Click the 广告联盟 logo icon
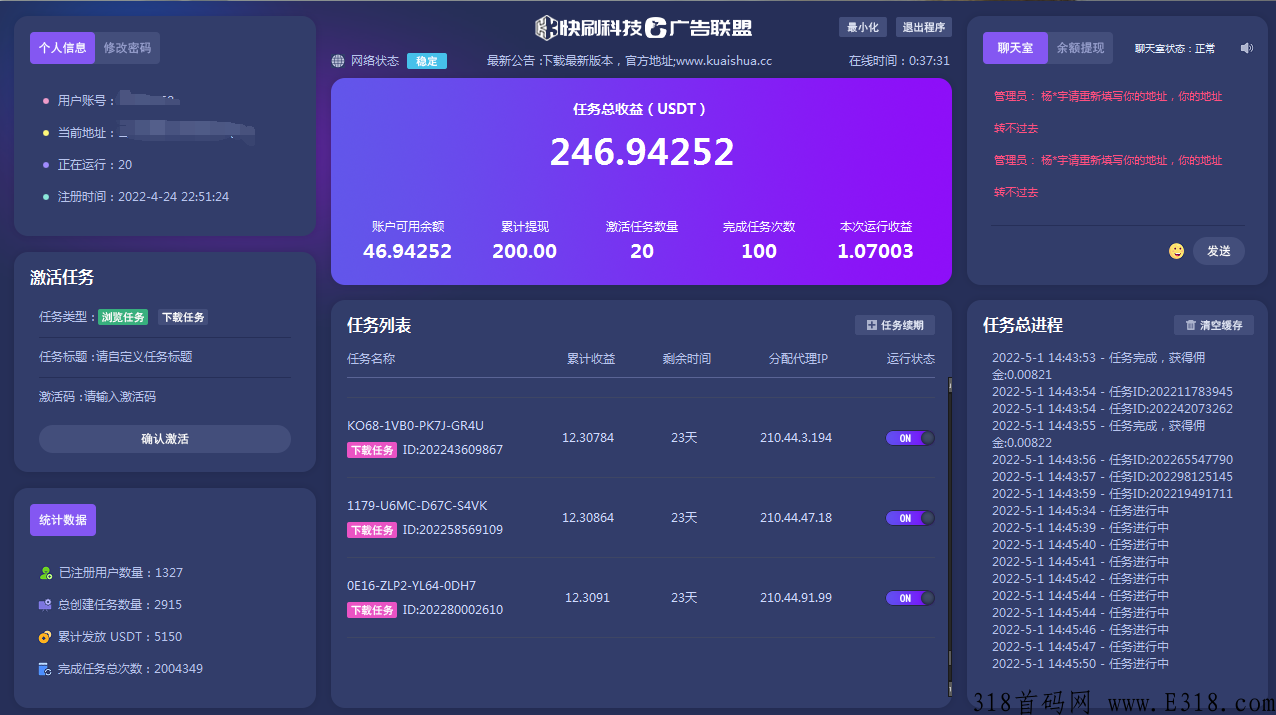 [656, 28]
